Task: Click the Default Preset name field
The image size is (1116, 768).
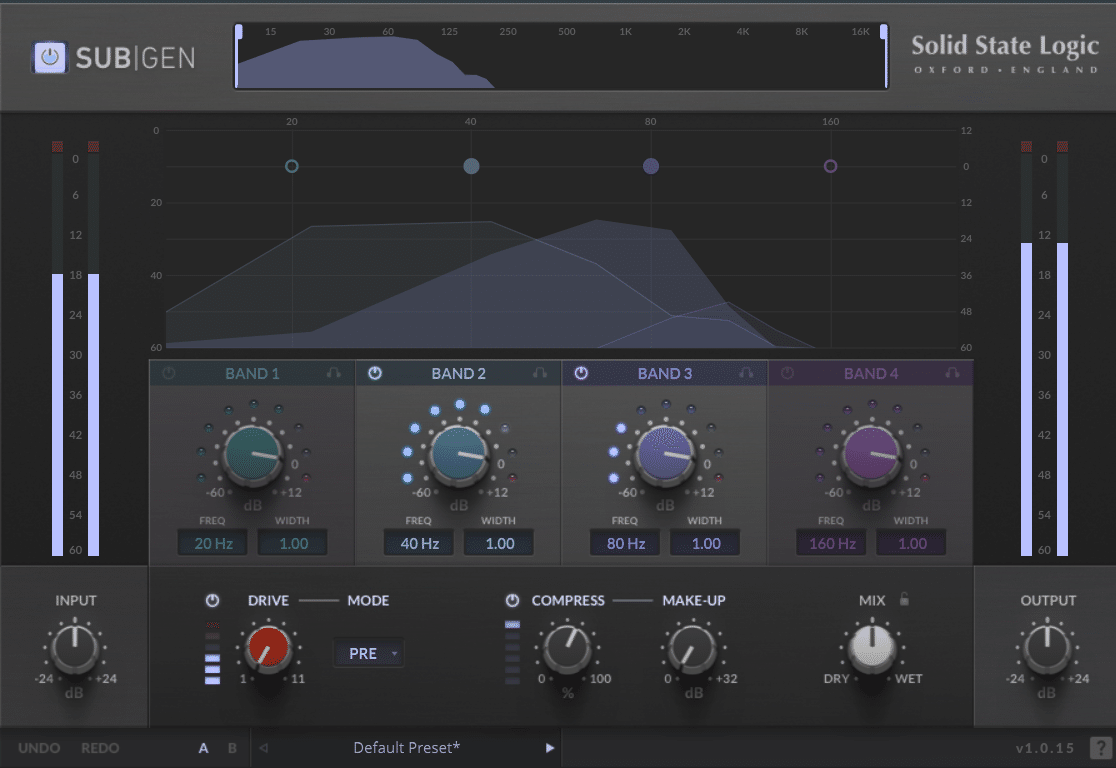Action: [406, 747]
